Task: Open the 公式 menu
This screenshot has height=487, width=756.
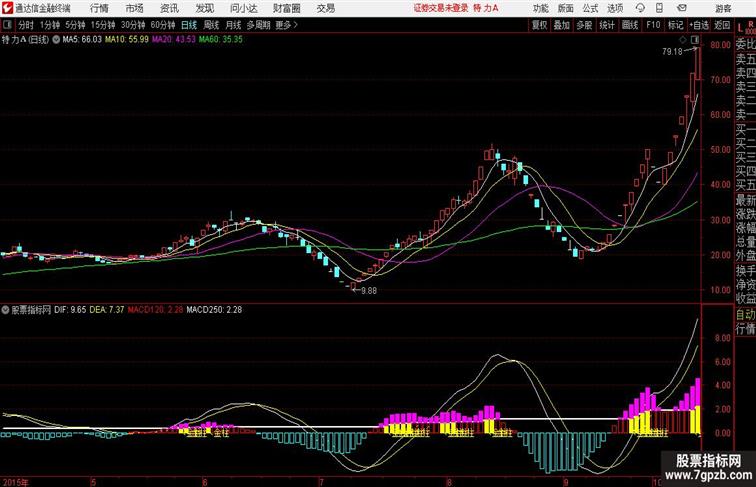Action: (590, 8)
